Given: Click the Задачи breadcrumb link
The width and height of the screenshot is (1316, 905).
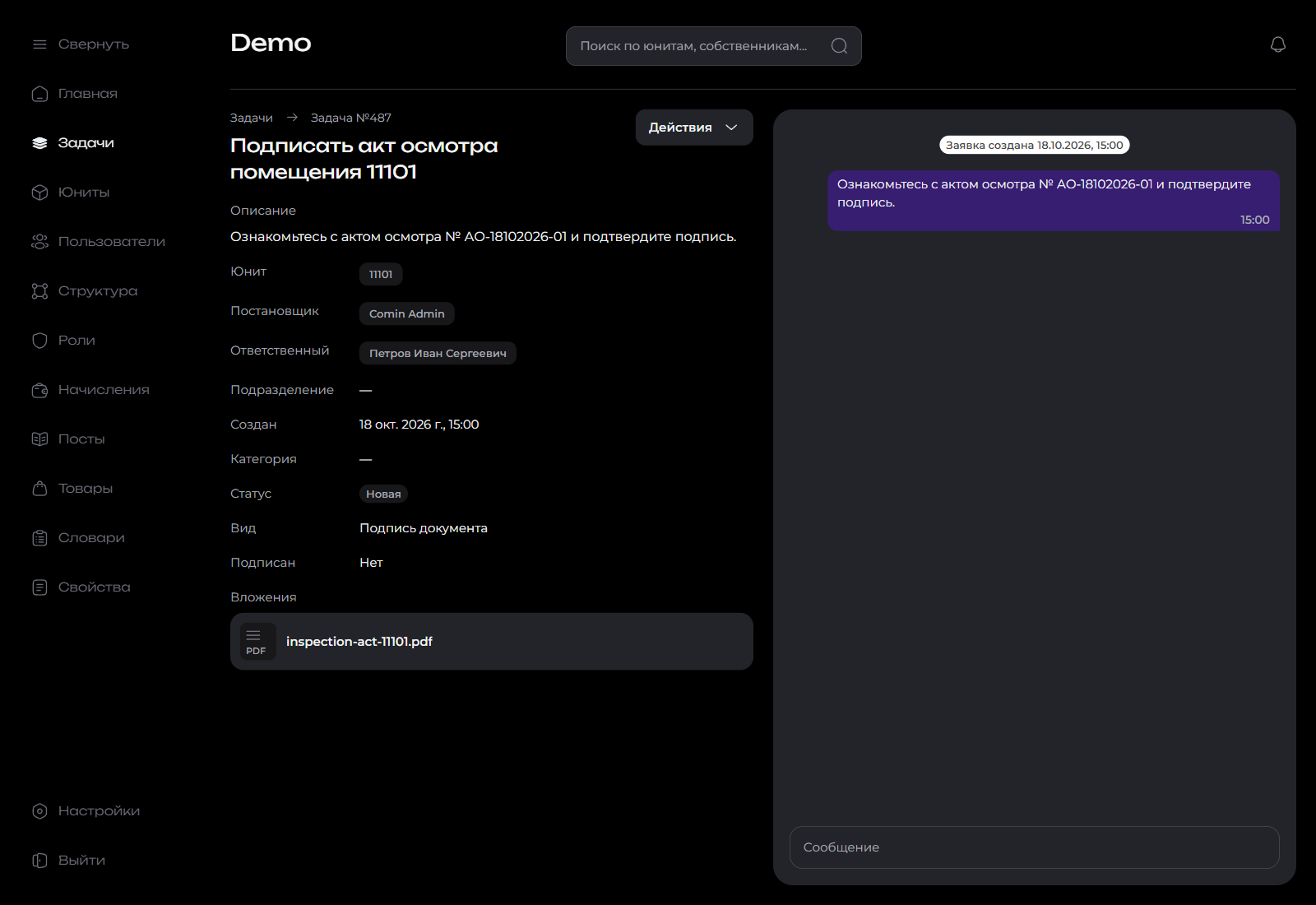Looking at the screenshot, I should (x=252, y=118).
